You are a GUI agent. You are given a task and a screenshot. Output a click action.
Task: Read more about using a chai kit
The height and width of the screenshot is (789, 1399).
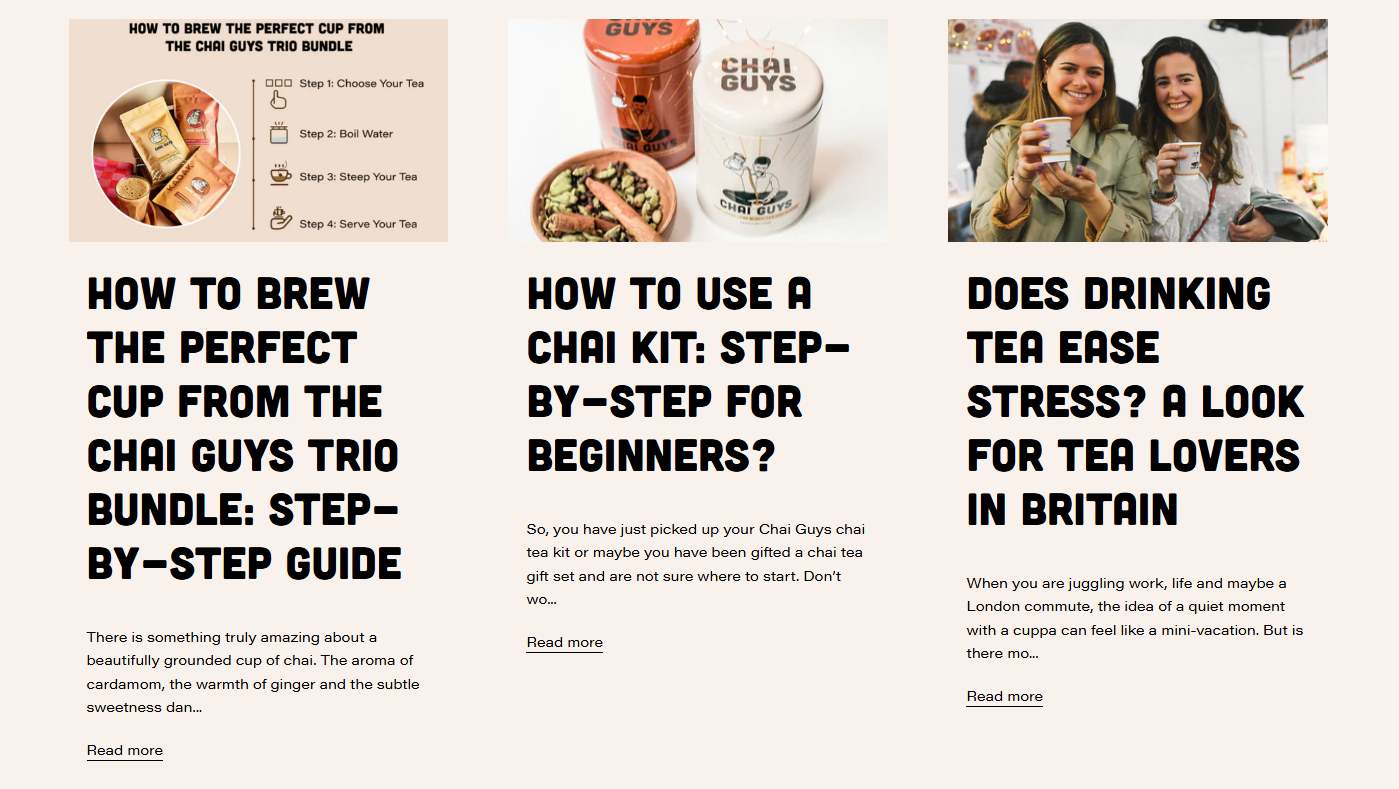click(x=565, y=643)
